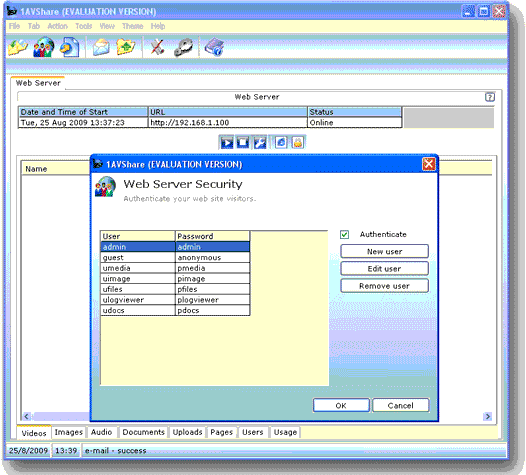
Task: Switch to the Audio tab
Action: (101, 432)
